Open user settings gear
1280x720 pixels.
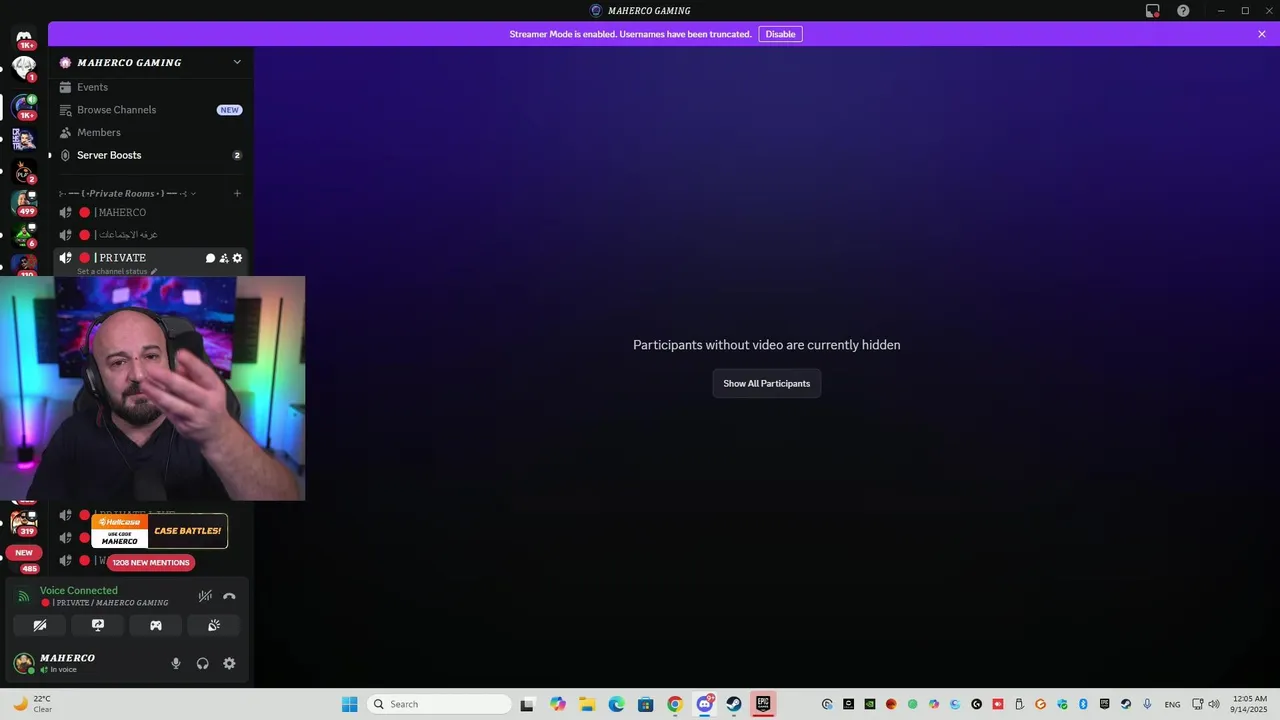pyautogui.click(x=229, y=663)
